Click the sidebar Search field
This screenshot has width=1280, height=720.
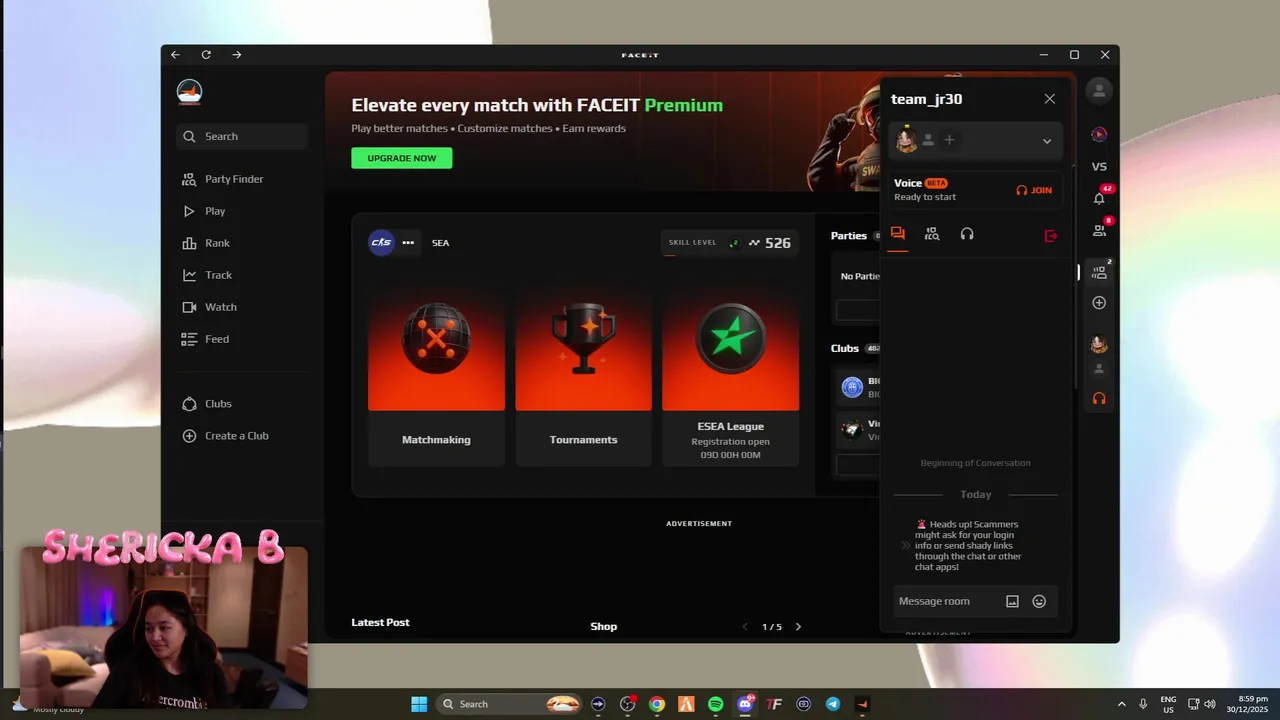click(x=242, y=136)
